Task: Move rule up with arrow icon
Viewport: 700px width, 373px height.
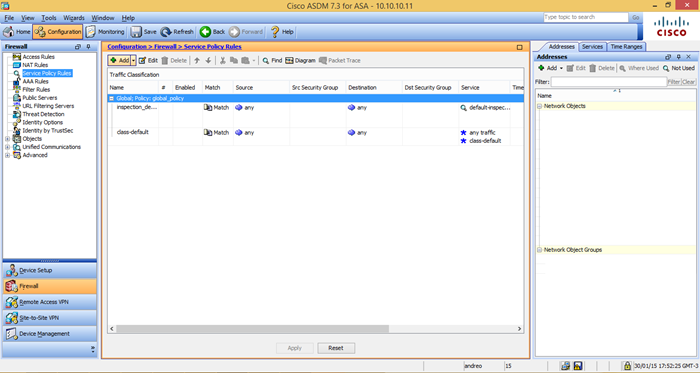Action: coord(197,60)
